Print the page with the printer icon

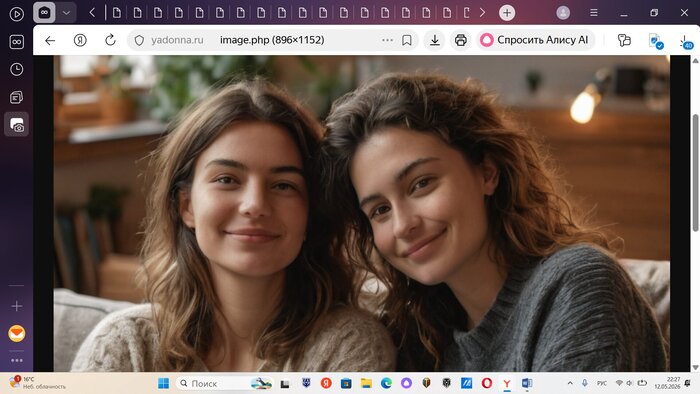point(460,40)
